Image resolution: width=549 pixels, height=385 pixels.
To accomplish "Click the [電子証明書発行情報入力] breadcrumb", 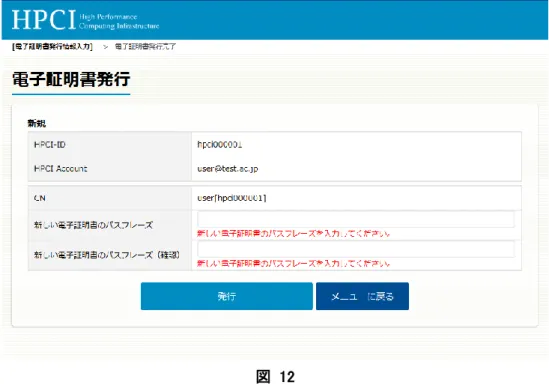I will pos(53,47).
